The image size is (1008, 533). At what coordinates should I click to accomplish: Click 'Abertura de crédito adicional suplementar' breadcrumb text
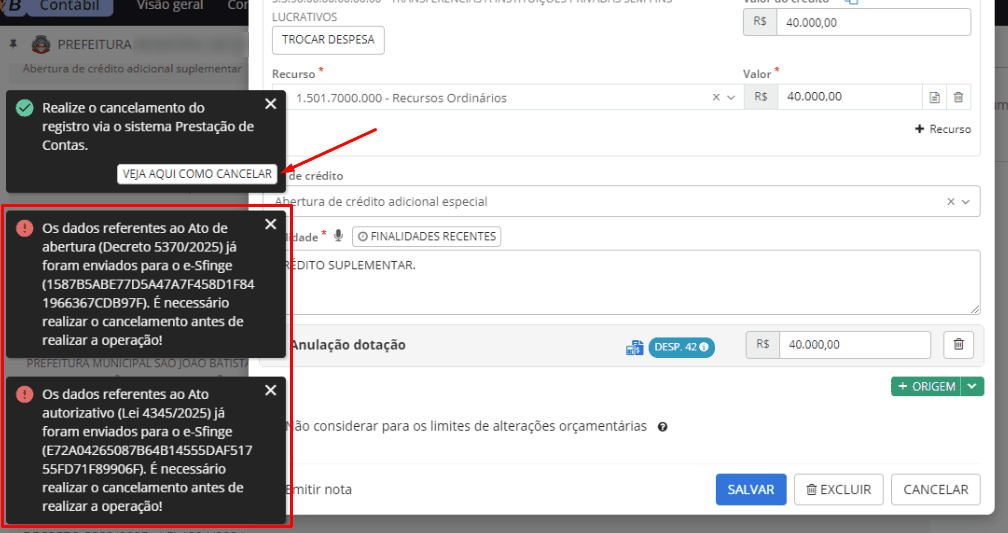pyautogui.click(x=132, y=69)
